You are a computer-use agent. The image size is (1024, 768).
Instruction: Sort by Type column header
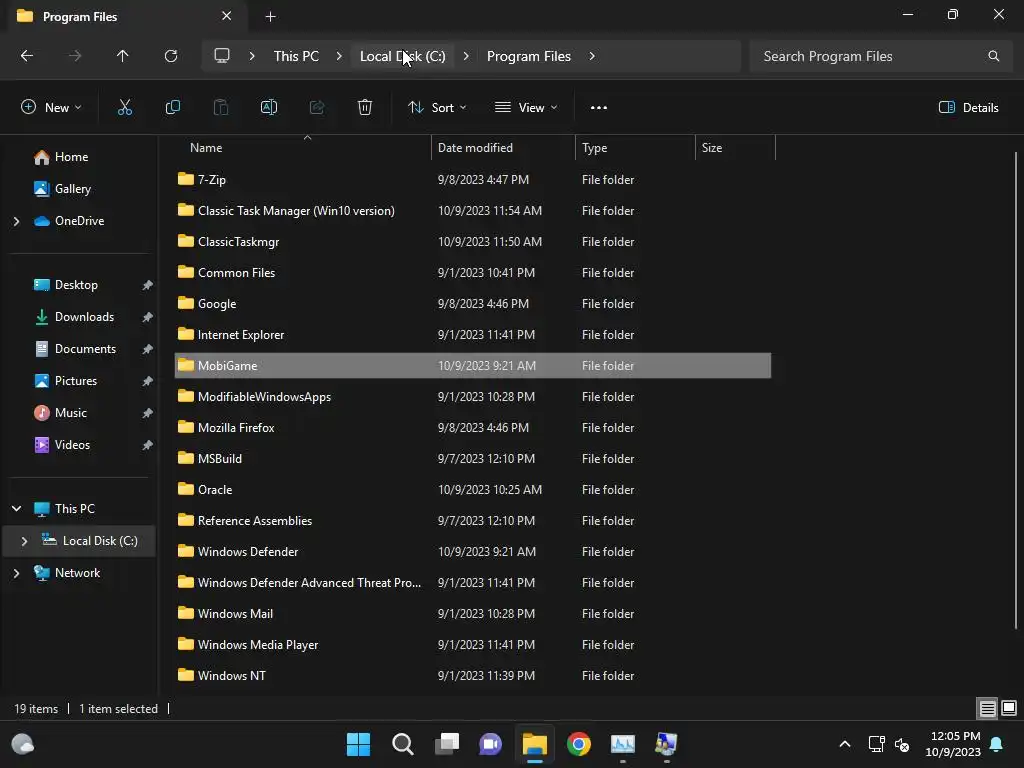(x=635, y=148)
